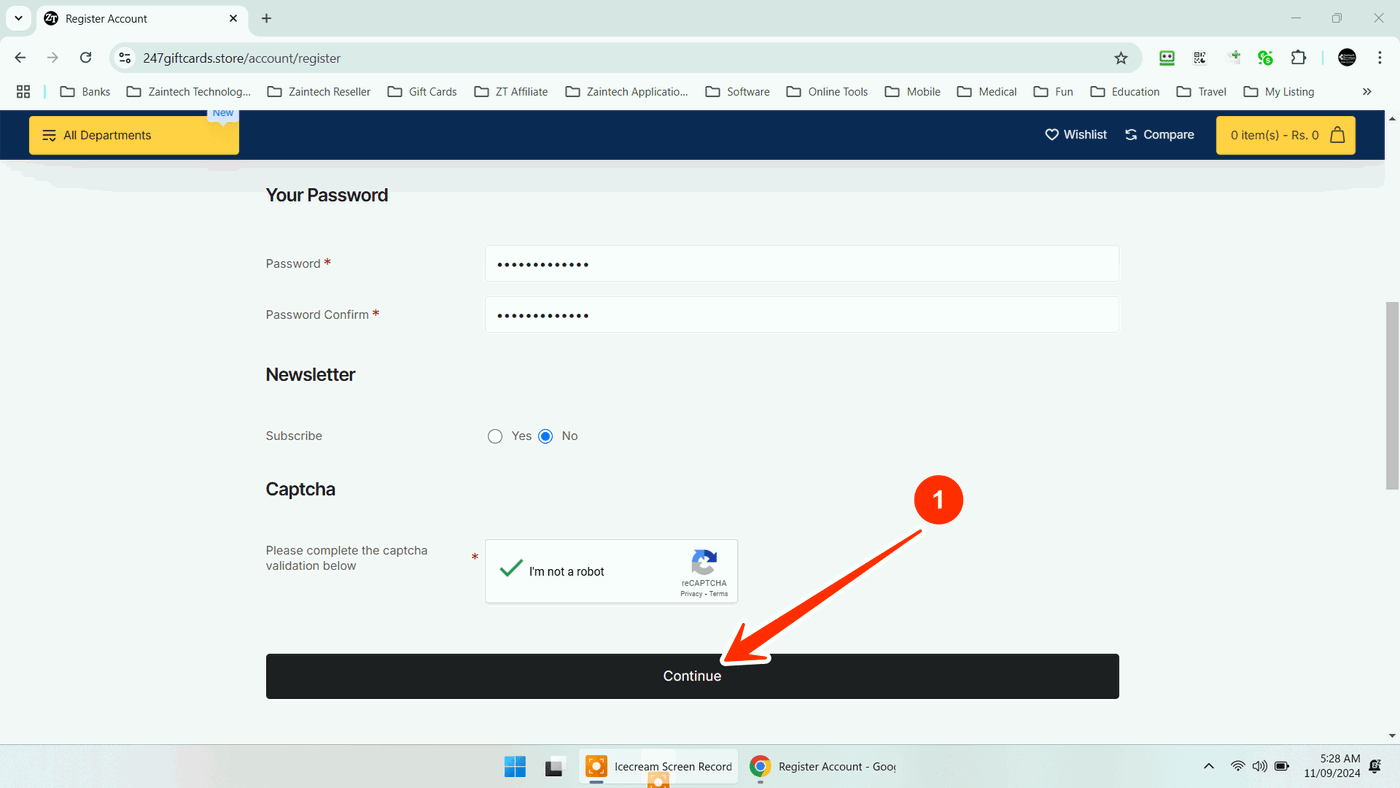Open the Windows Start menu
The height and width of the screenshot is (788, 1400).
pos(515,767)
